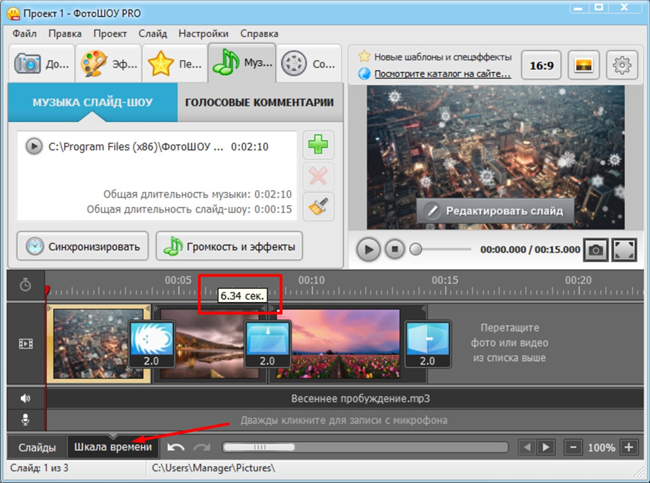Click the audio track speaker icon
The width and height of the screenshot is (650, 483).
pos(25,398)
